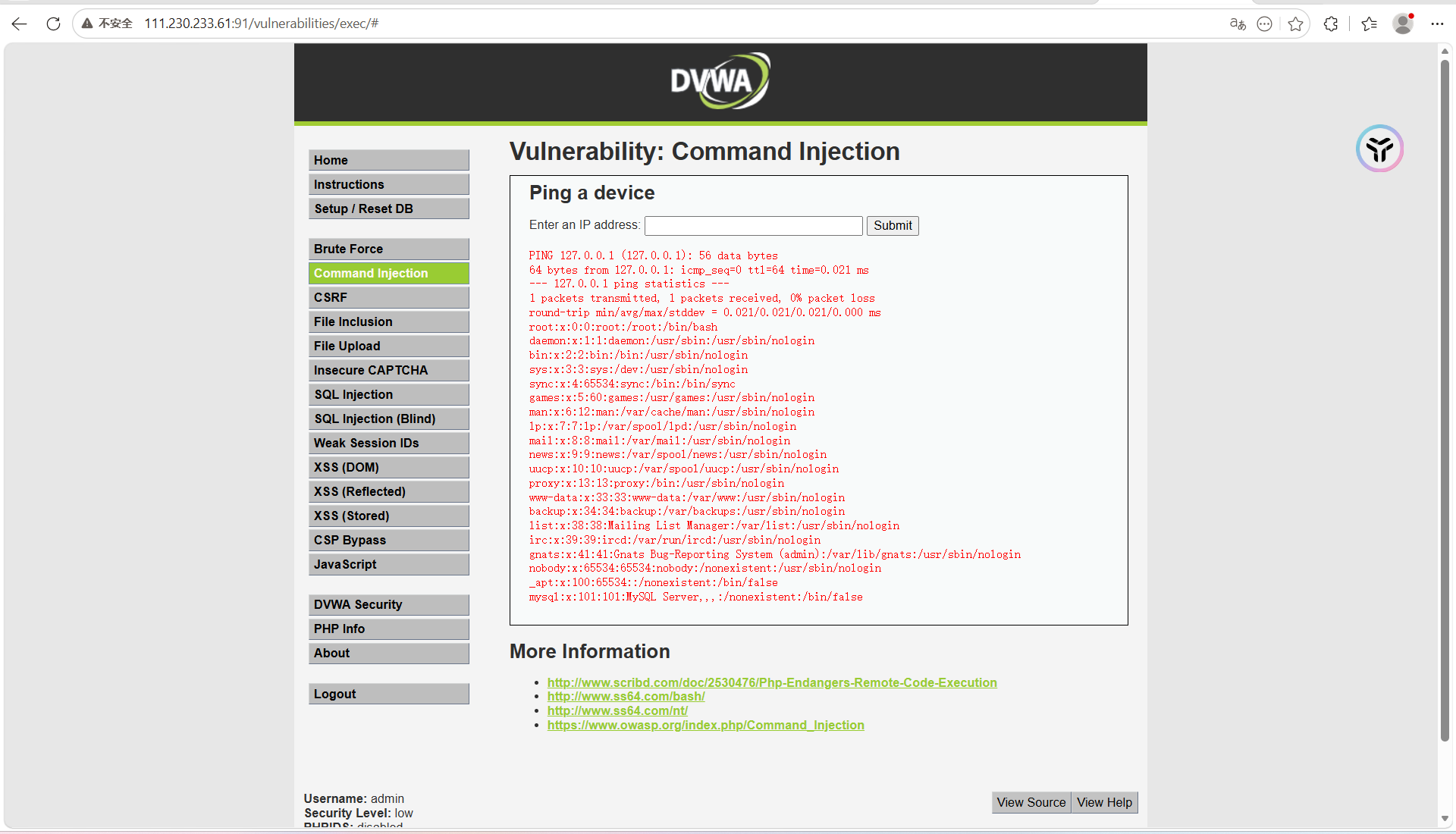Open the browser settings ellipsis menu
The height and width of the screenshot is (834, 1456).
[1437, 24]
